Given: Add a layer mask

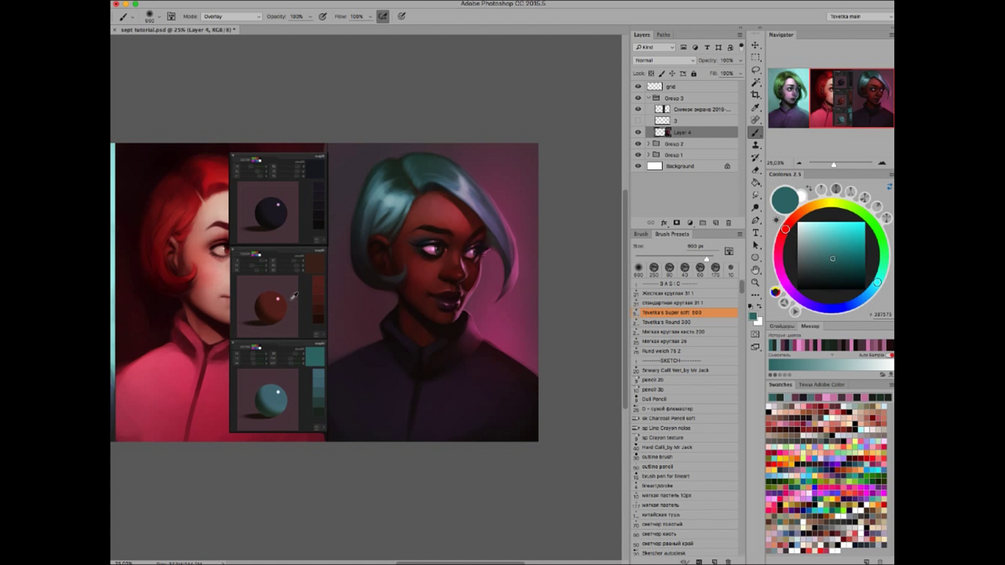Looking at the screenshot, I should click(676, 223).
